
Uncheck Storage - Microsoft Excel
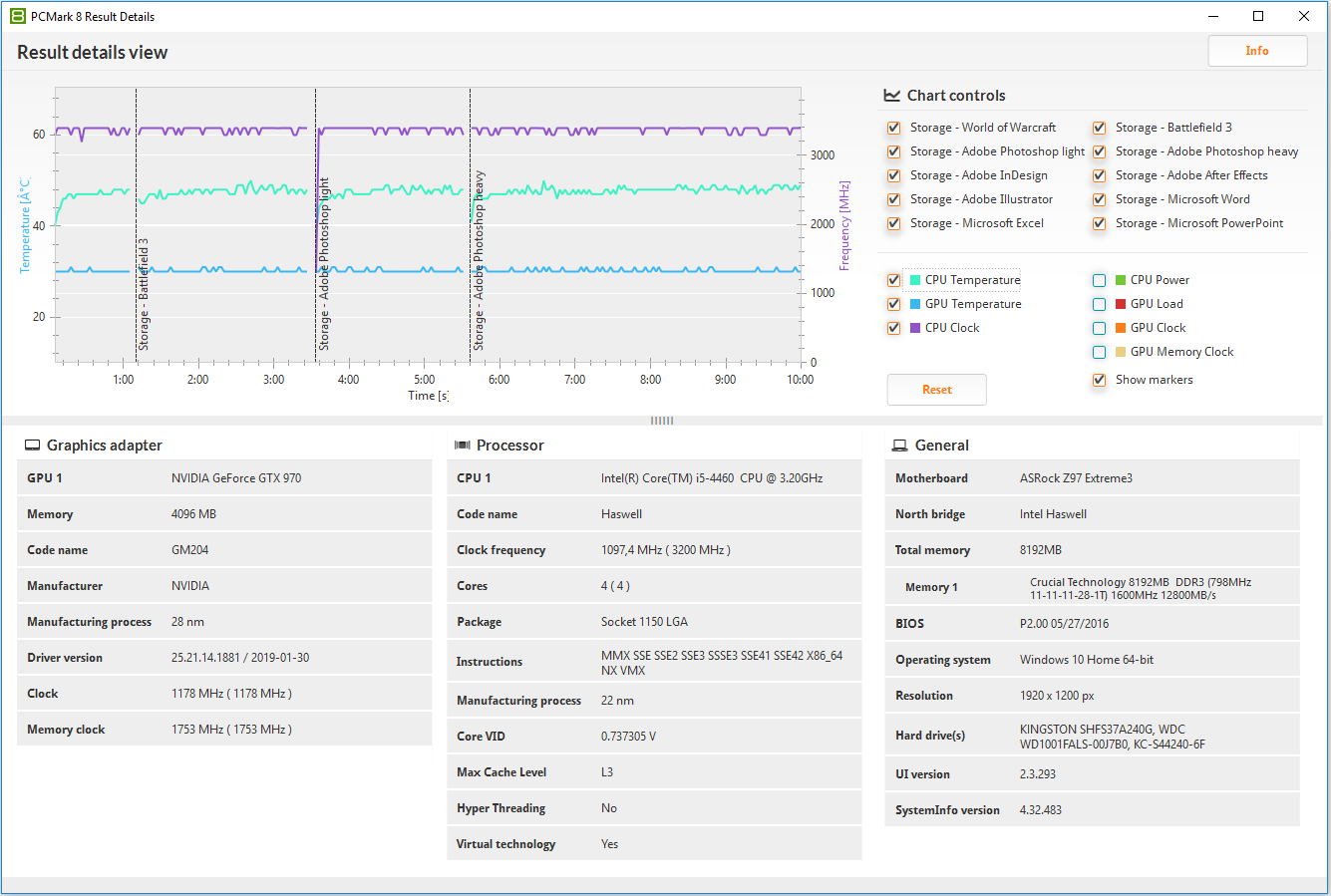point(893,223)
